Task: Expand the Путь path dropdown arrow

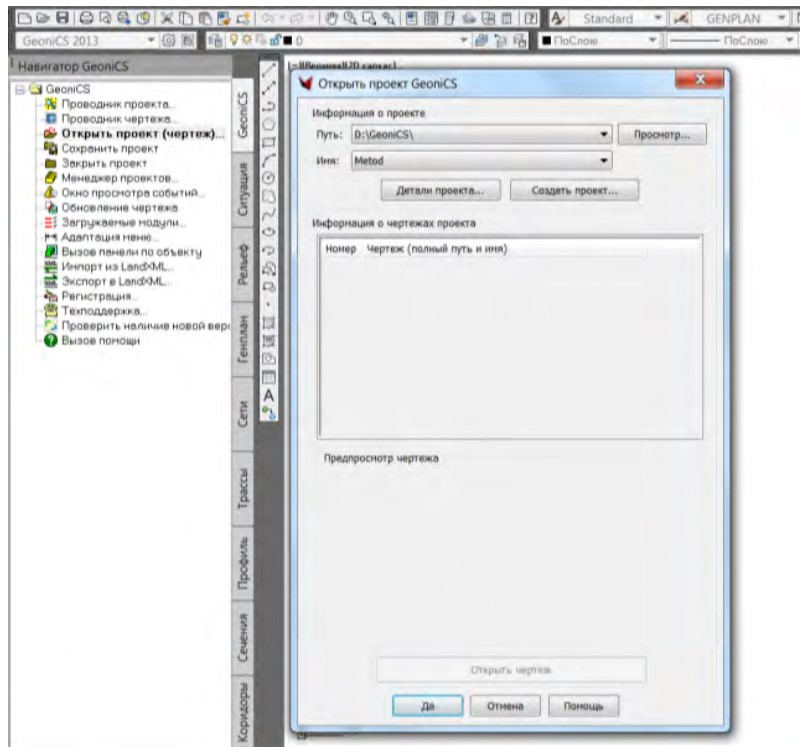Action: (x=603, y=135)
